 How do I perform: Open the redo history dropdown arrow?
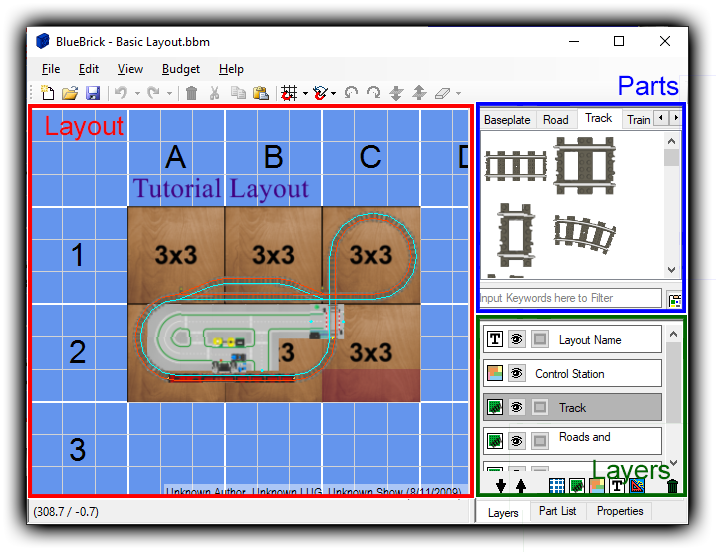[169, 94]
